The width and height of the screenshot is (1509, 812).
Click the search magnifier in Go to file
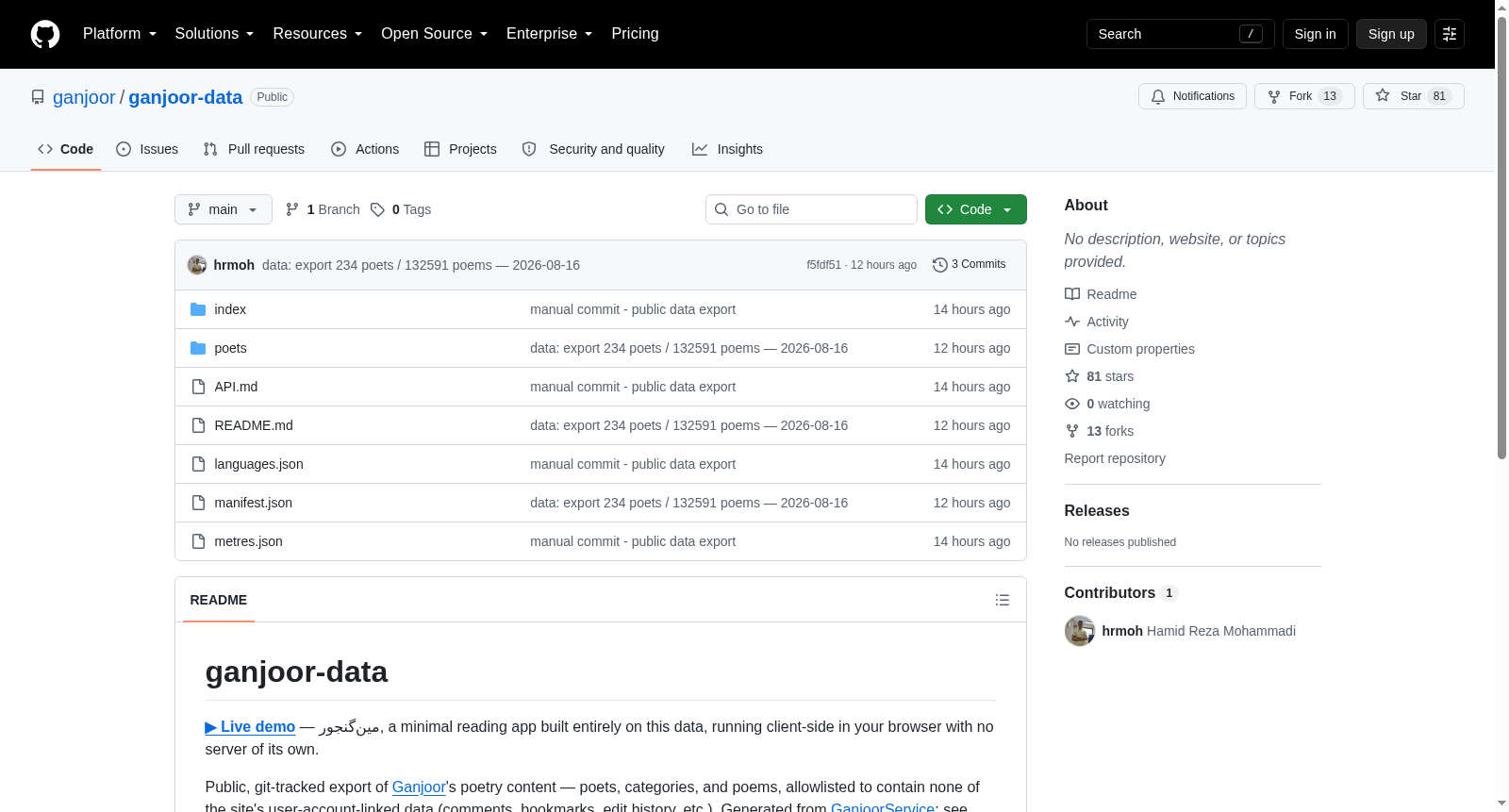tap(721, 209)
